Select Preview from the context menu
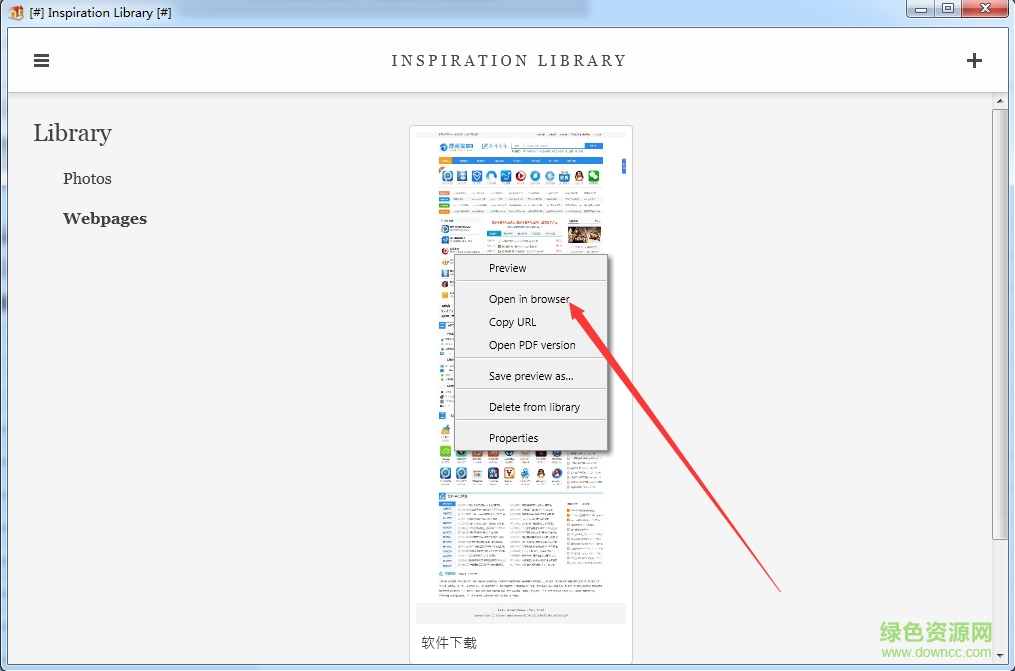The height and width of the screenshot is (671, 1015). (x=508, y=268)
